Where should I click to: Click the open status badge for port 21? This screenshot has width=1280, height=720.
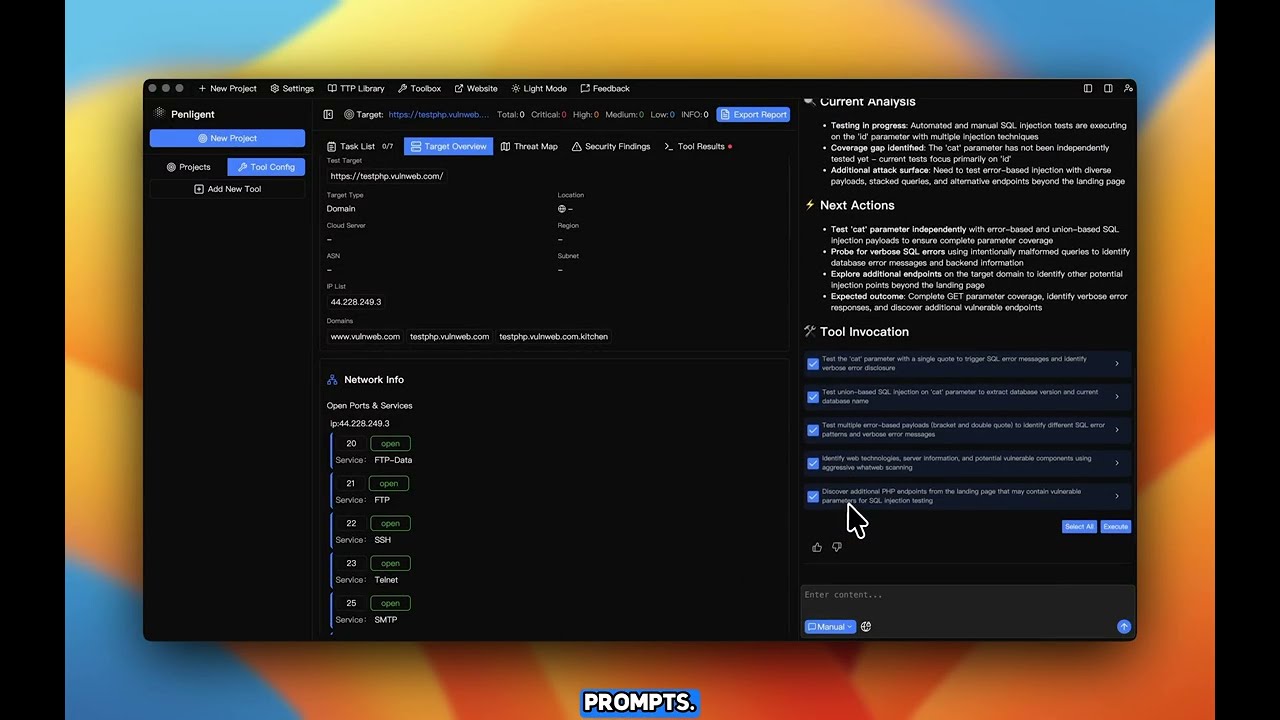pyautogui.click(x=389, y=483)
